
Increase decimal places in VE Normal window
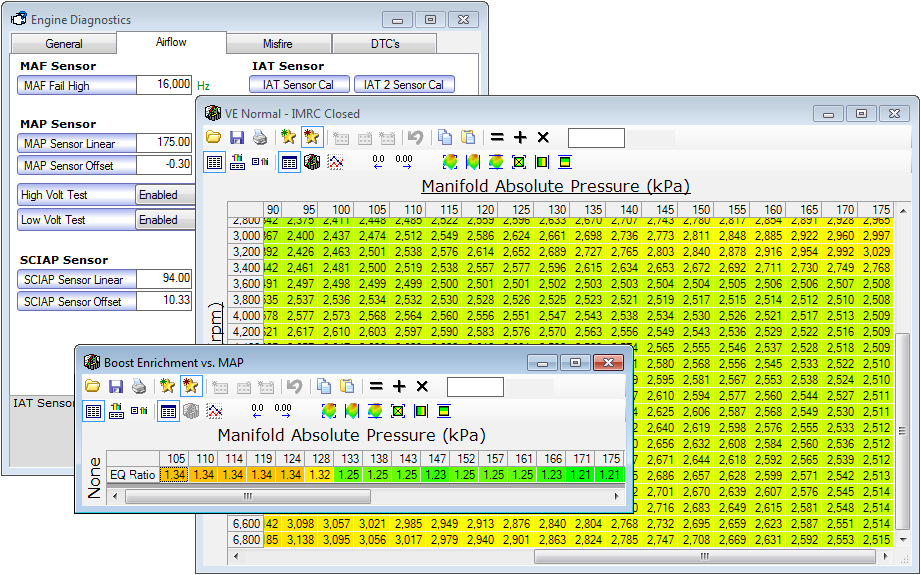pos(404,162)
